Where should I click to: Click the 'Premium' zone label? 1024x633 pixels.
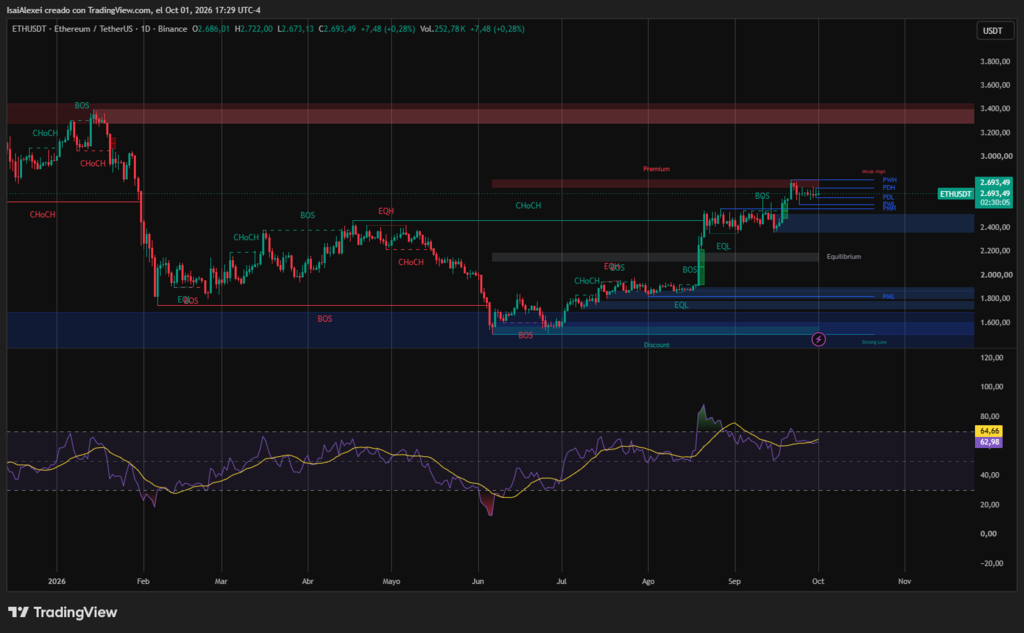(656, 169)
